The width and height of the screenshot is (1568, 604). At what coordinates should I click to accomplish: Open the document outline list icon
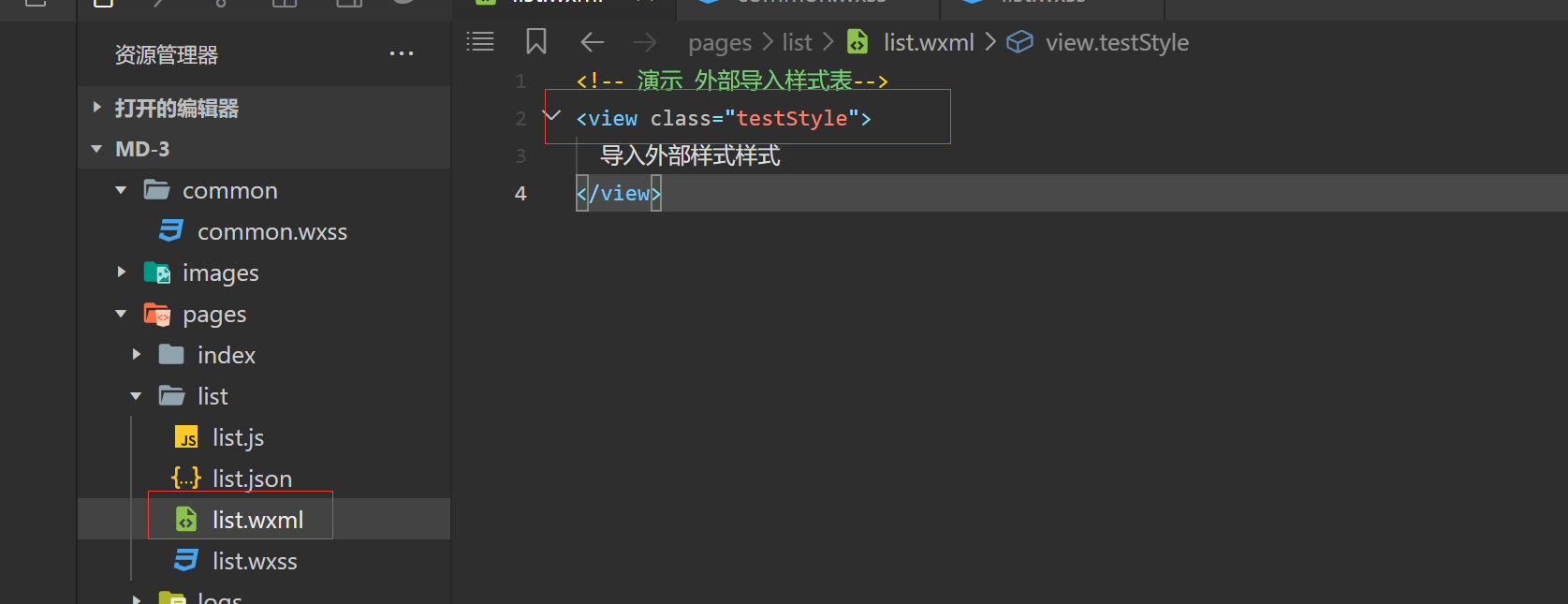[x=480, y=42]
